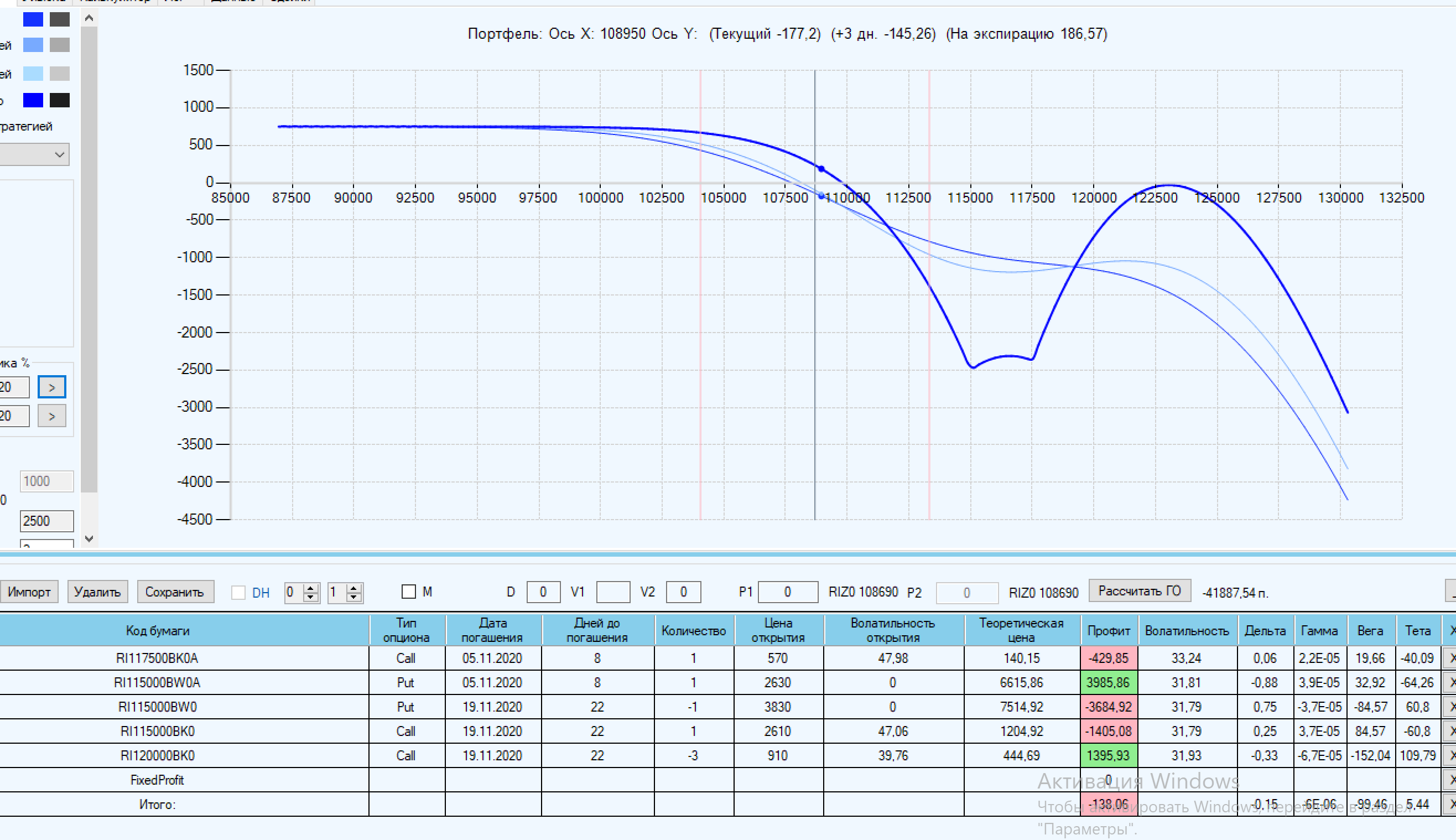This screenshot has width=1456, height=840.
Task: Remove the RI120000BK0 row with X
Action: click(1450, 755)
